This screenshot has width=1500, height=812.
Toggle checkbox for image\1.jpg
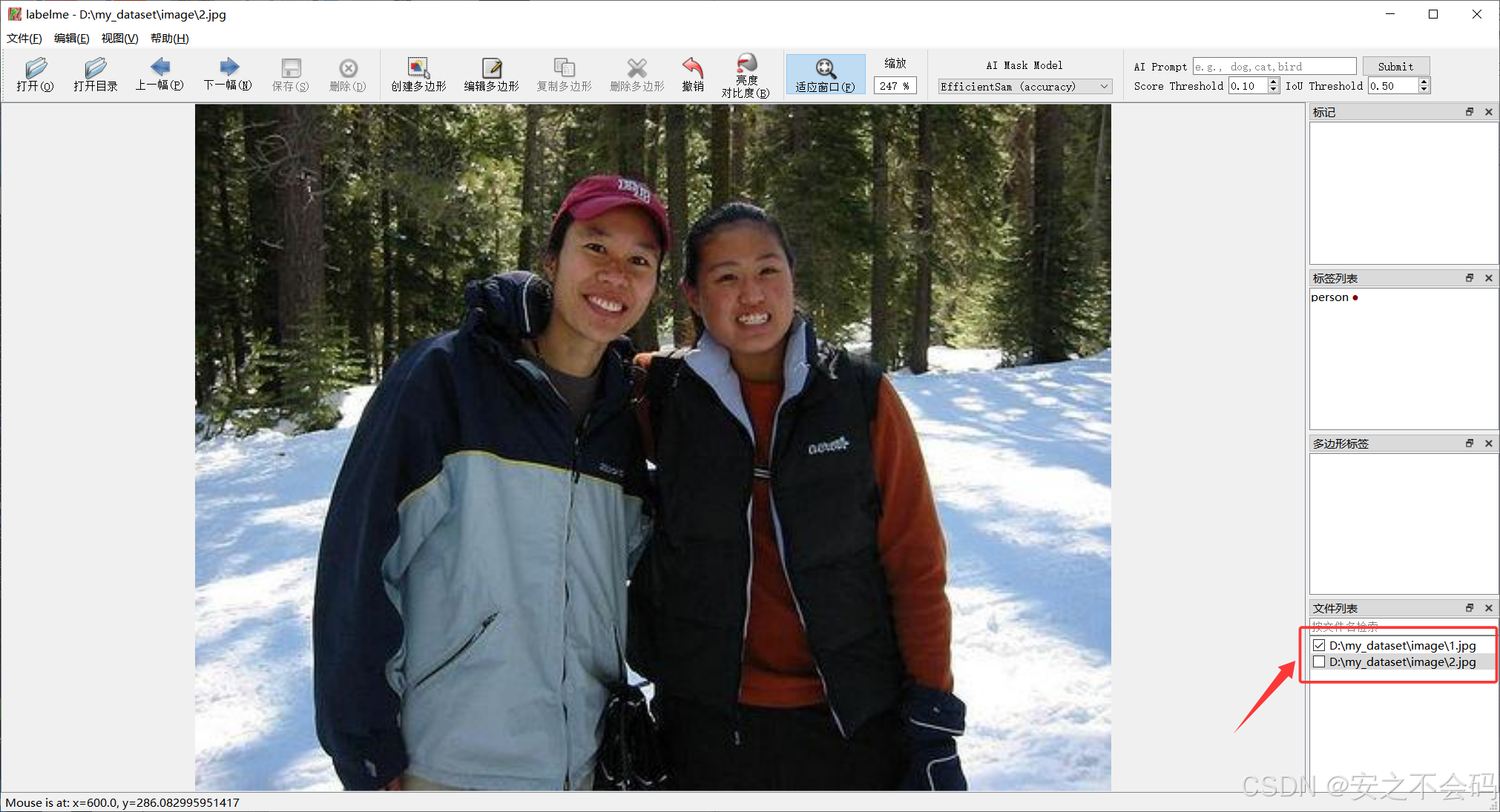[x=1319, y=645]
